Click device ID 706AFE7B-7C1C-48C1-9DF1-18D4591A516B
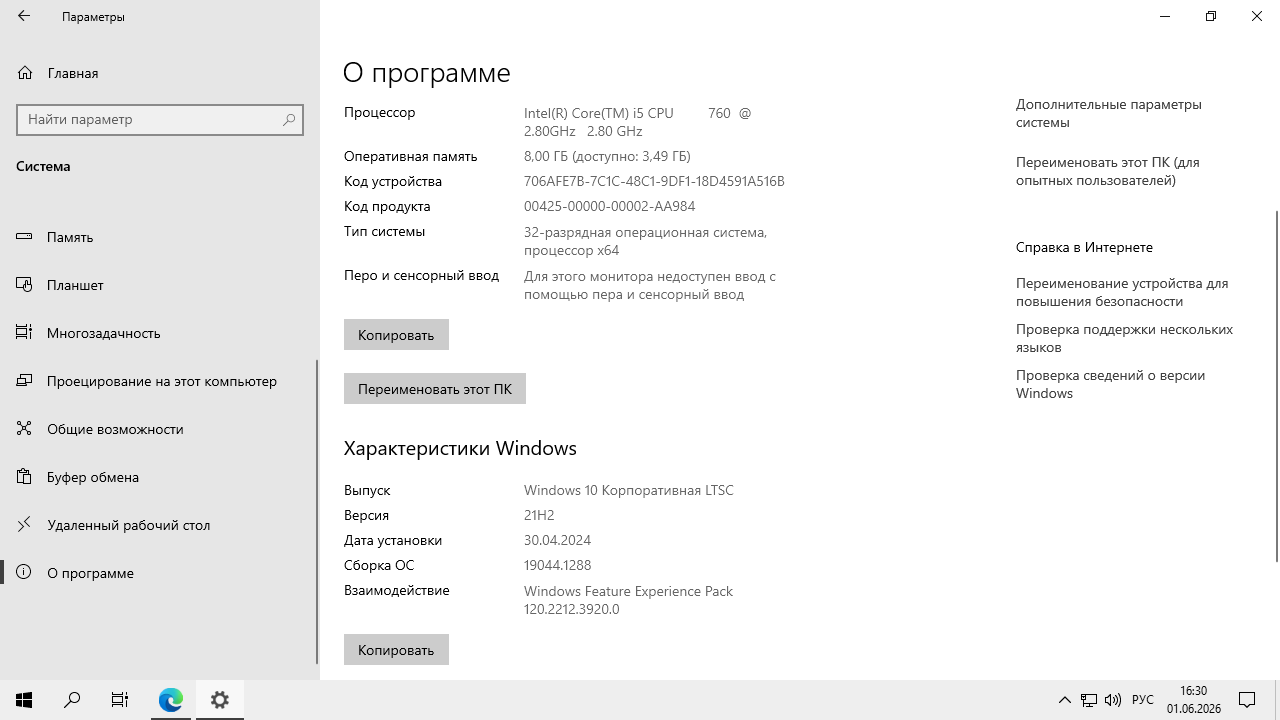This screenshot has height=720, width=1280. [x=654, y=181]
